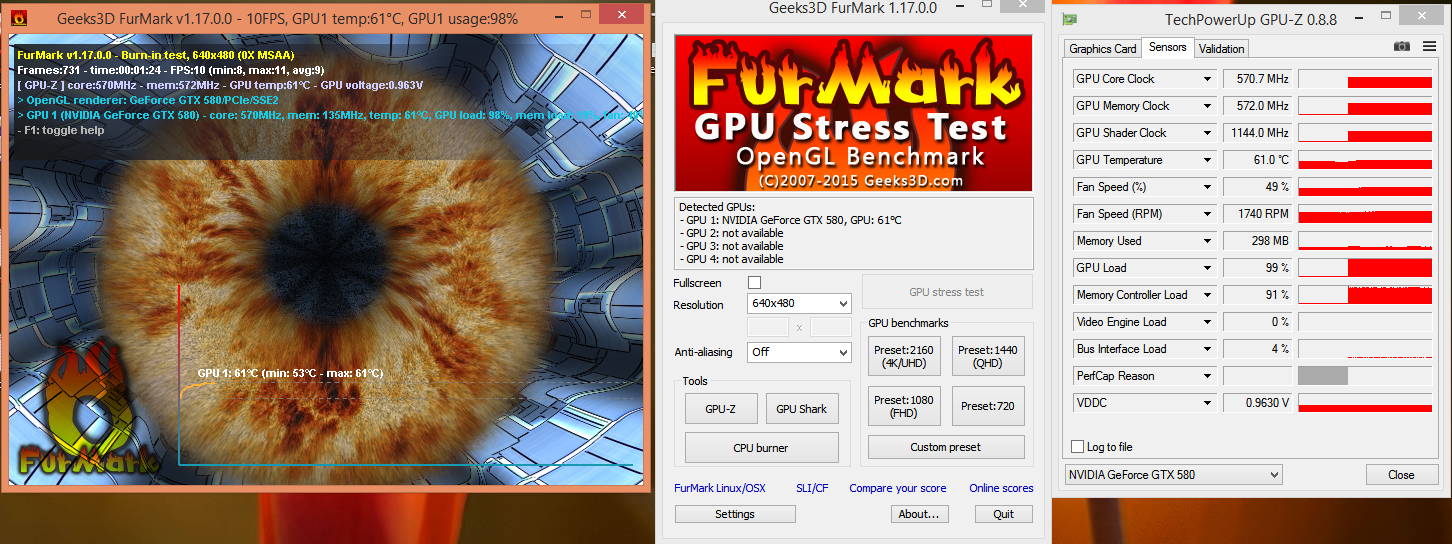Run the Preset:1440 (QHD) benchmark
This screenshot has width=1452, height=544.
click(x=988, y=357)
